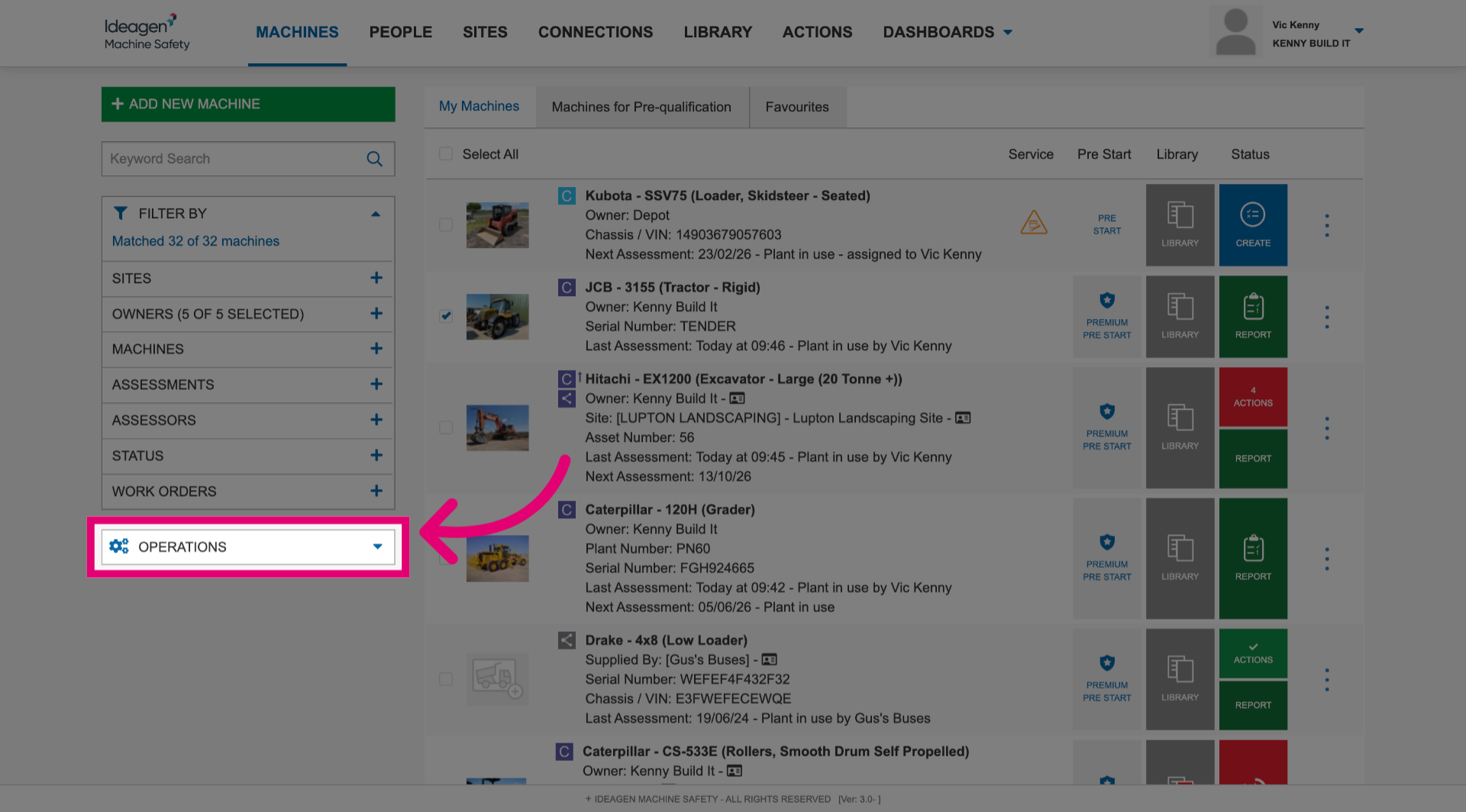Select the Drake 4x8 checkbox

pyautogui.click(x=446, y=679)
